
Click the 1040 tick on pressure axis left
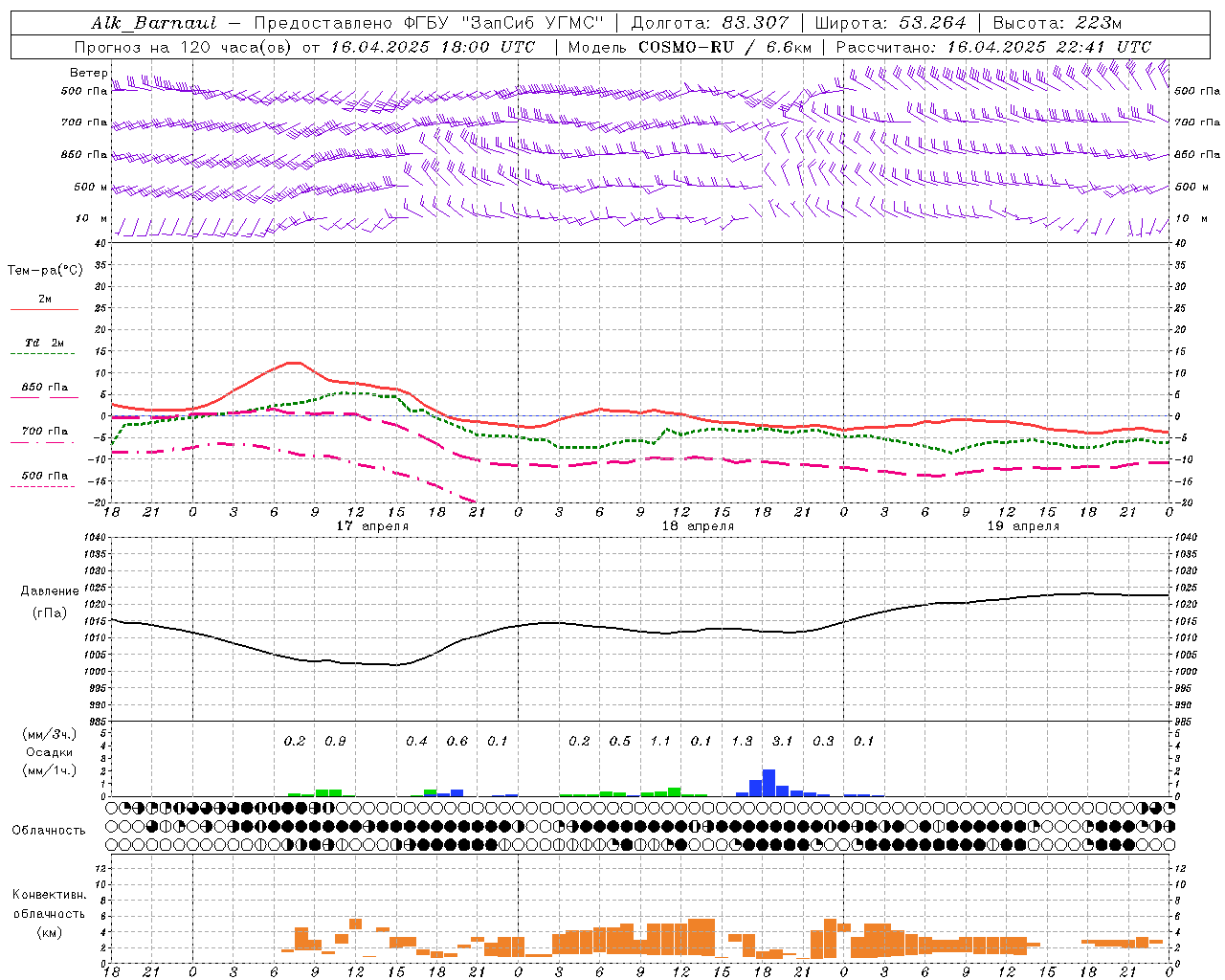(93, 537)
